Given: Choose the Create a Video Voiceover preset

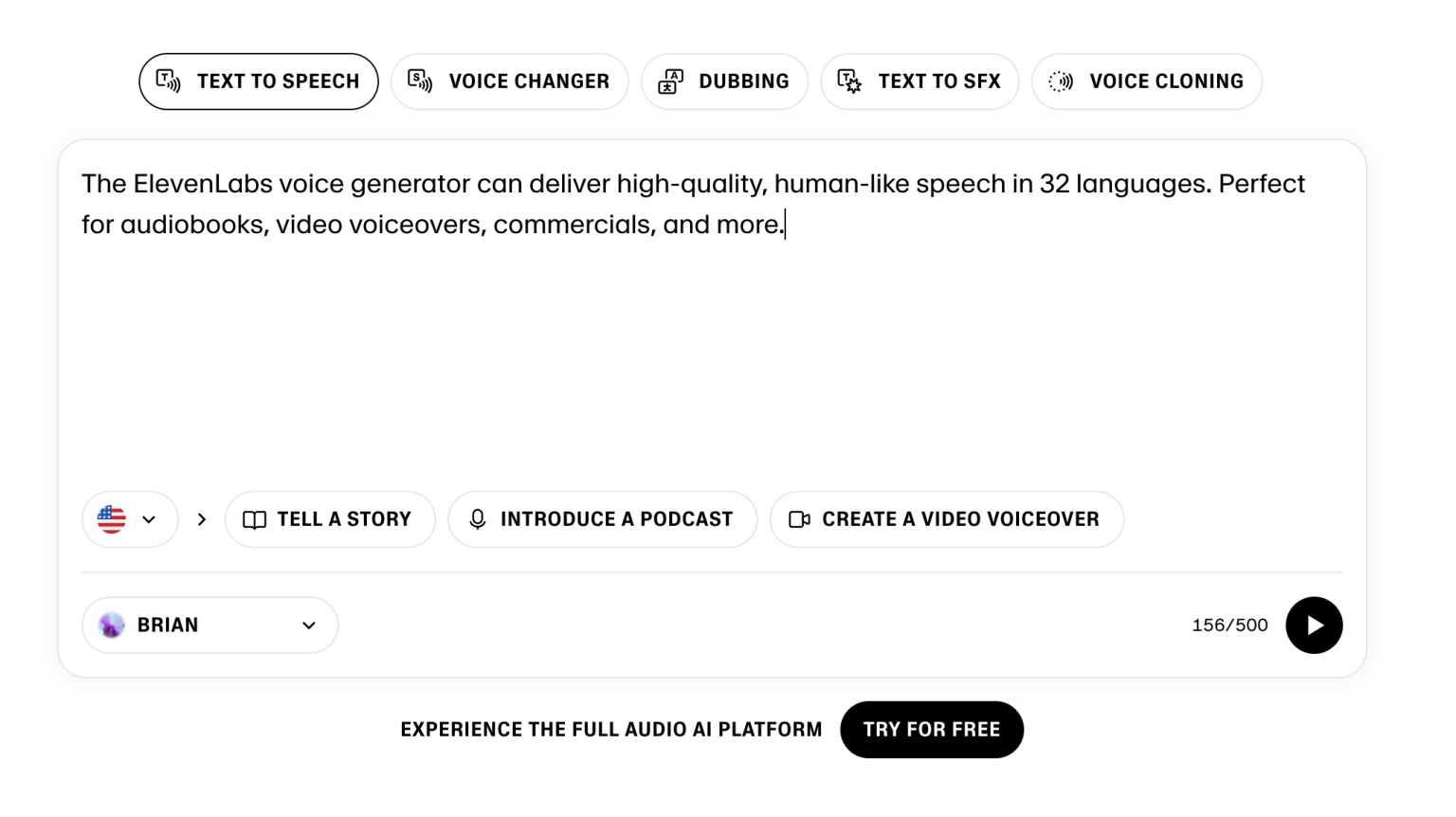Looking at the screenshot, I should pos(947,519).
